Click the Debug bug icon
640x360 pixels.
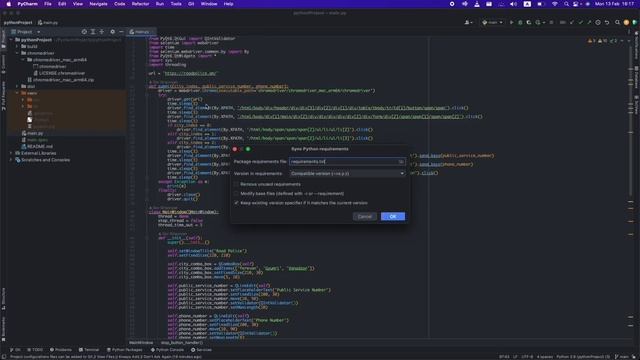click(520, 22)
